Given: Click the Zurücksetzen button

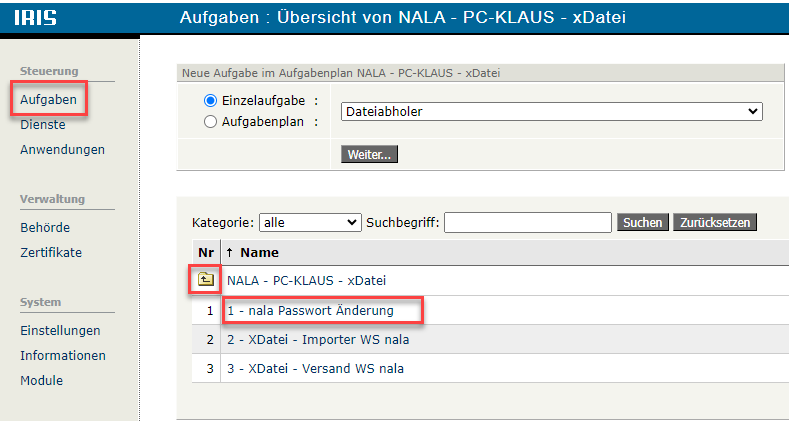Looking at the screenshot, I should [714, 222].
